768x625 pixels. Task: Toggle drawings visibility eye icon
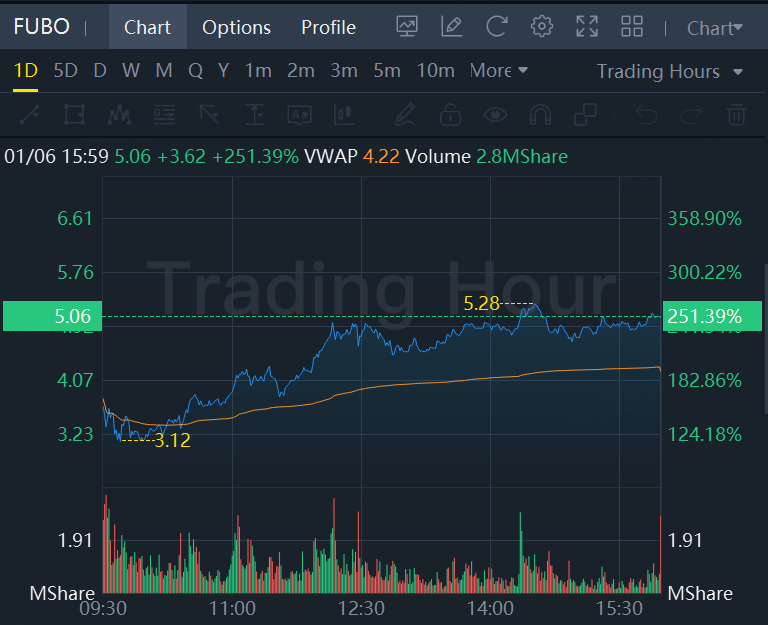[495, 115]
